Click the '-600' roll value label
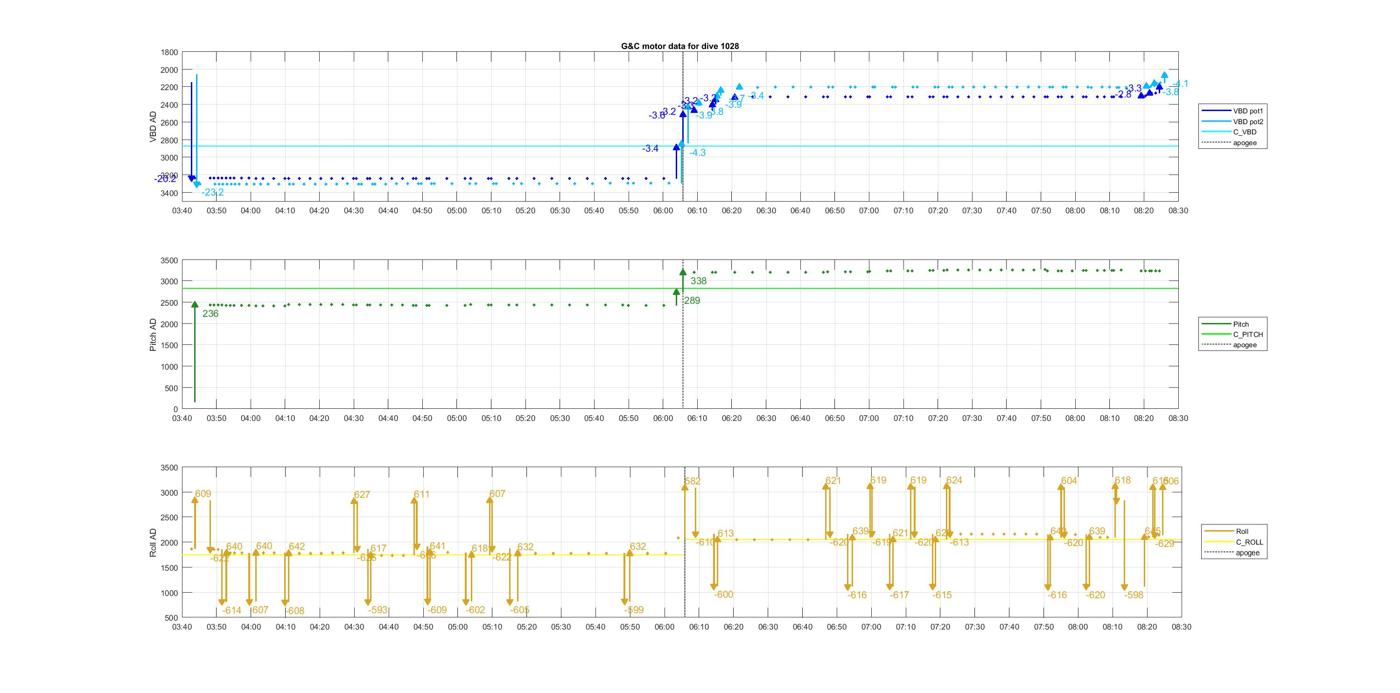The image size is (1400, 693). (723, 595)
